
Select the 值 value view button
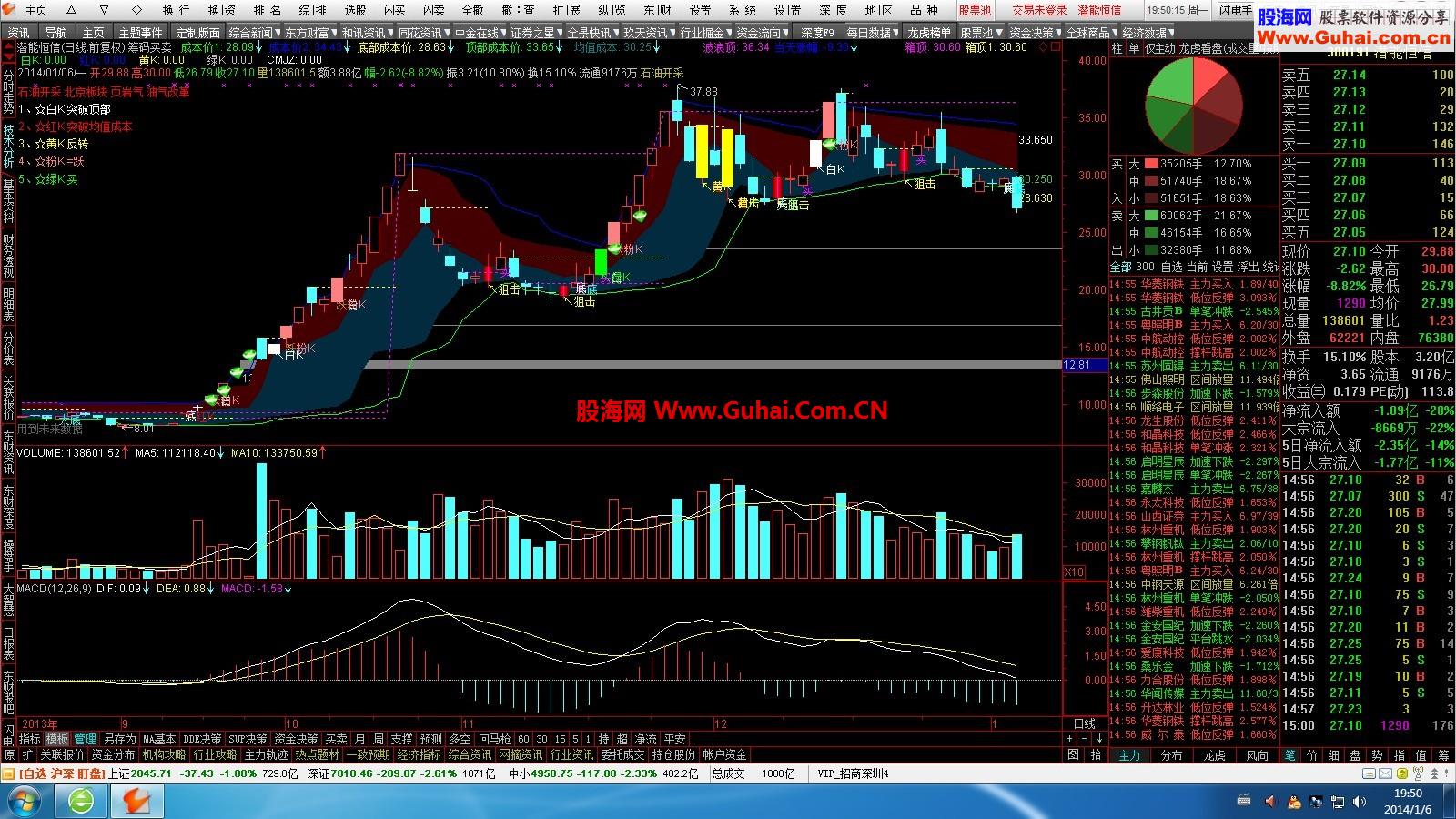point(1421,755)
